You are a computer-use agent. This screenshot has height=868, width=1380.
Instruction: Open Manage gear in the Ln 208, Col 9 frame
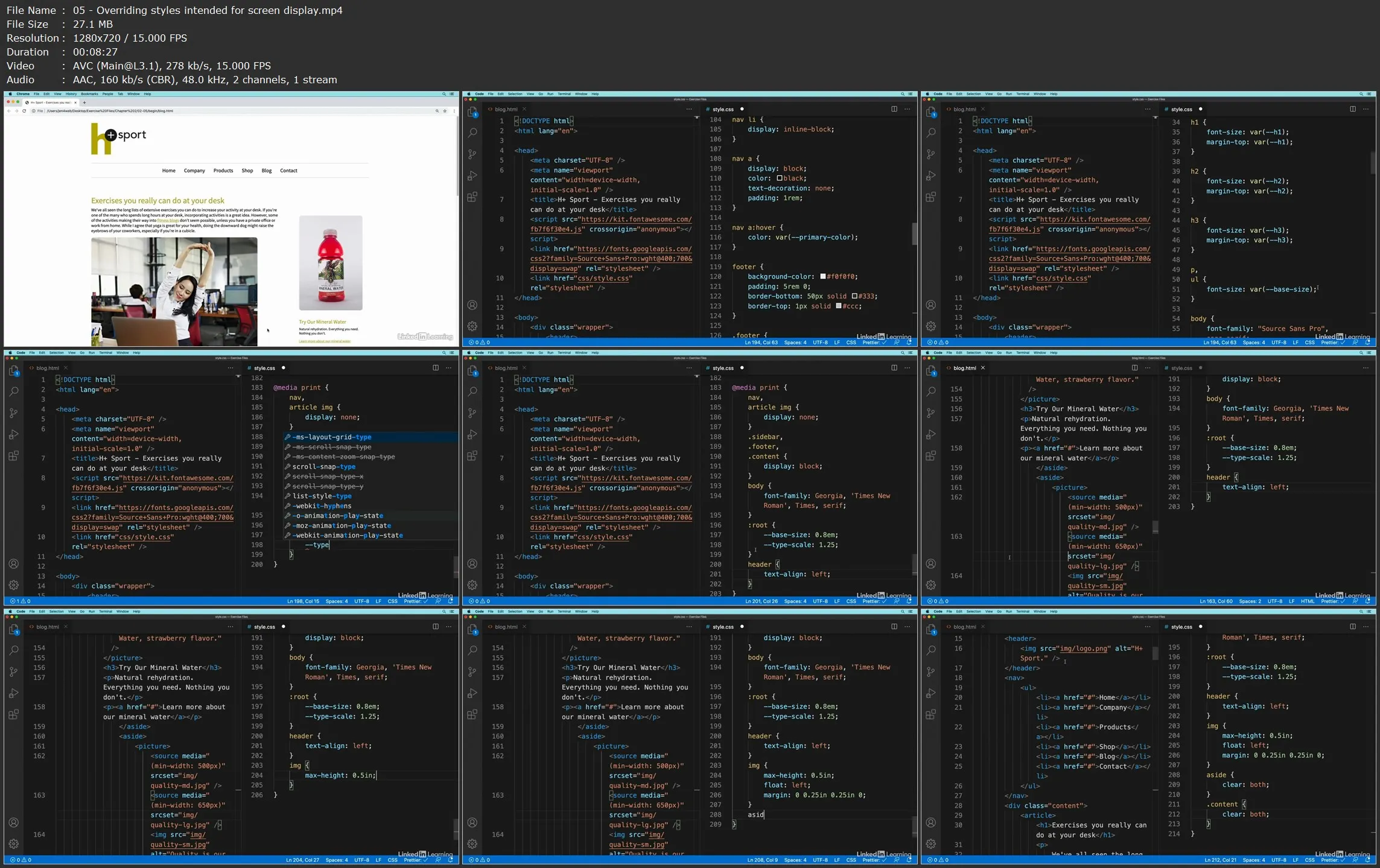coord(472,844)
